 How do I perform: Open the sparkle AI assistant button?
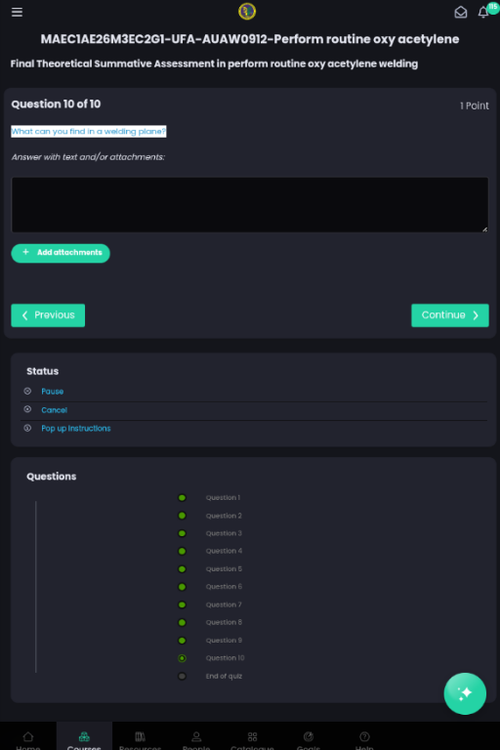pos(465,693)
